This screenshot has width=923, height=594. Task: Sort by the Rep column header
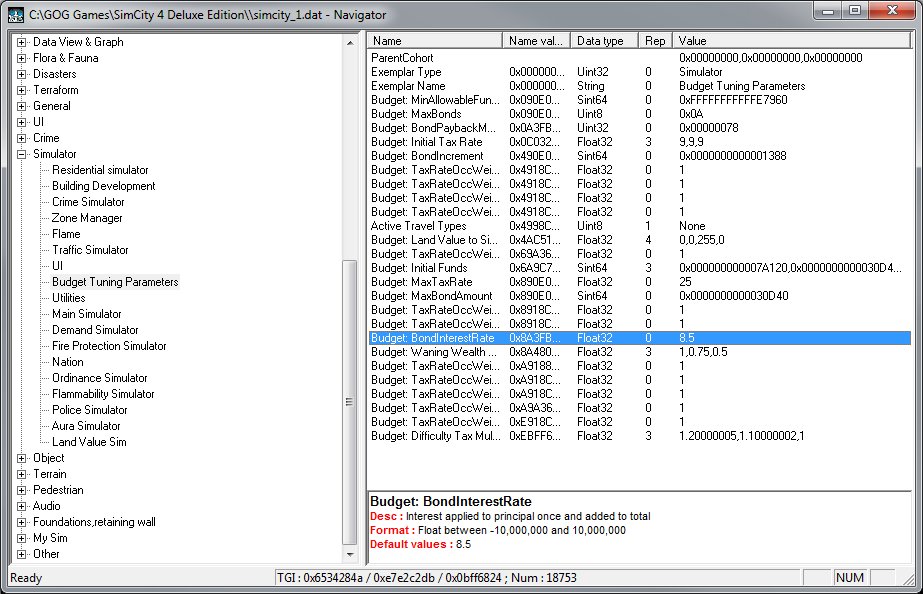click(655, 41)
